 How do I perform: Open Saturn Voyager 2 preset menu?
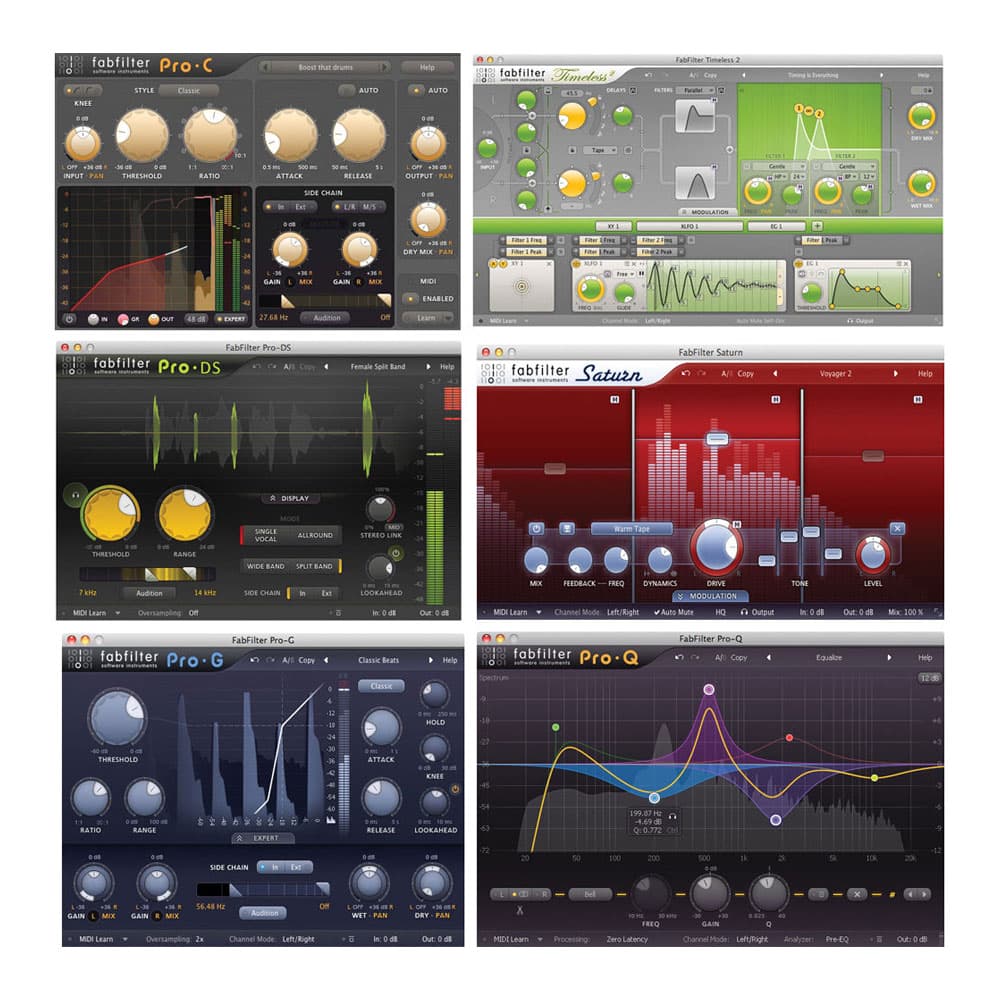(x=835, y=373)
